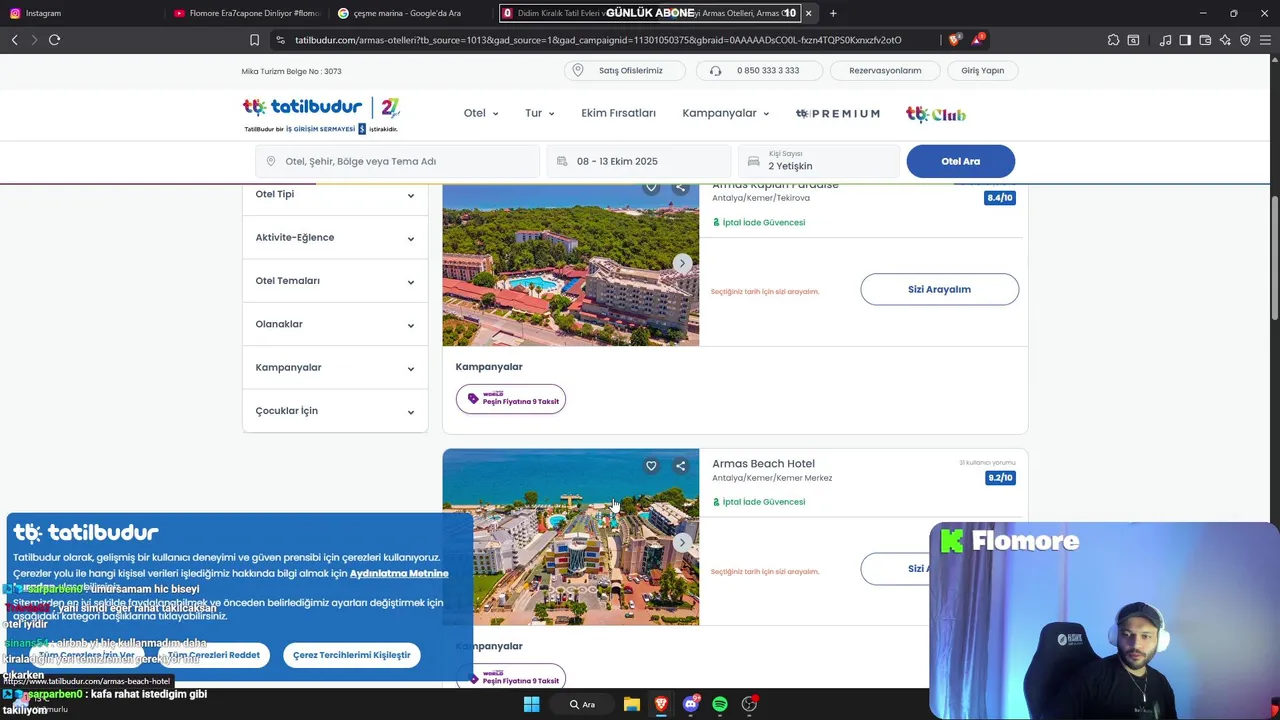Open Discord from the taskbar
1280x720 pixels.
point(690,704)
